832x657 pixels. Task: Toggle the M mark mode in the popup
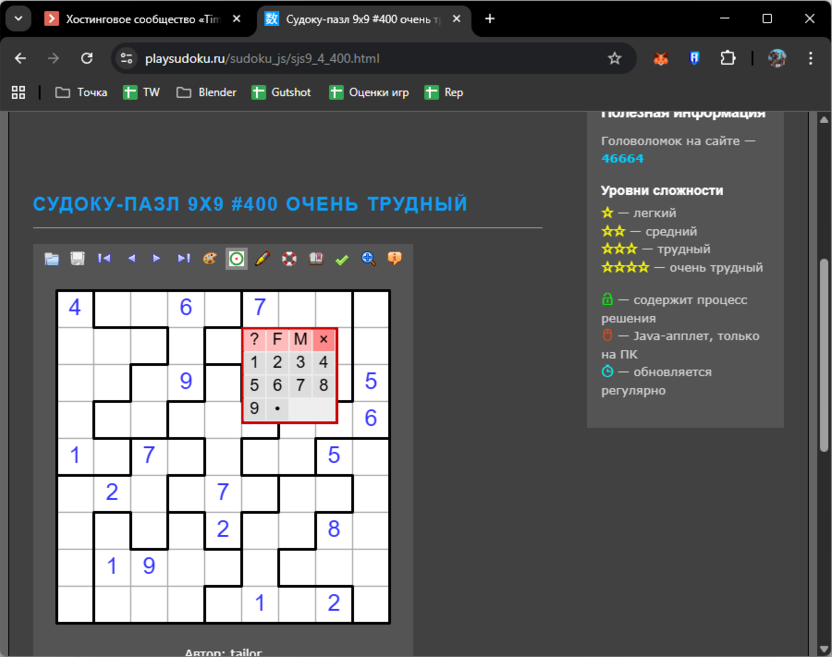[300, 339]
